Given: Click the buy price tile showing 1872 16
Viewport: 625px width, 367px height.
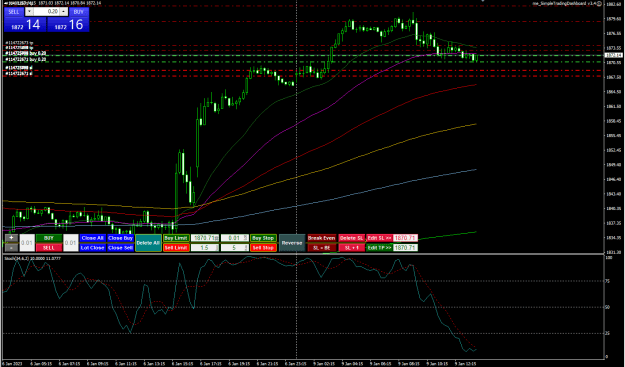Looking at the screenshot, I should pos(68,25).
